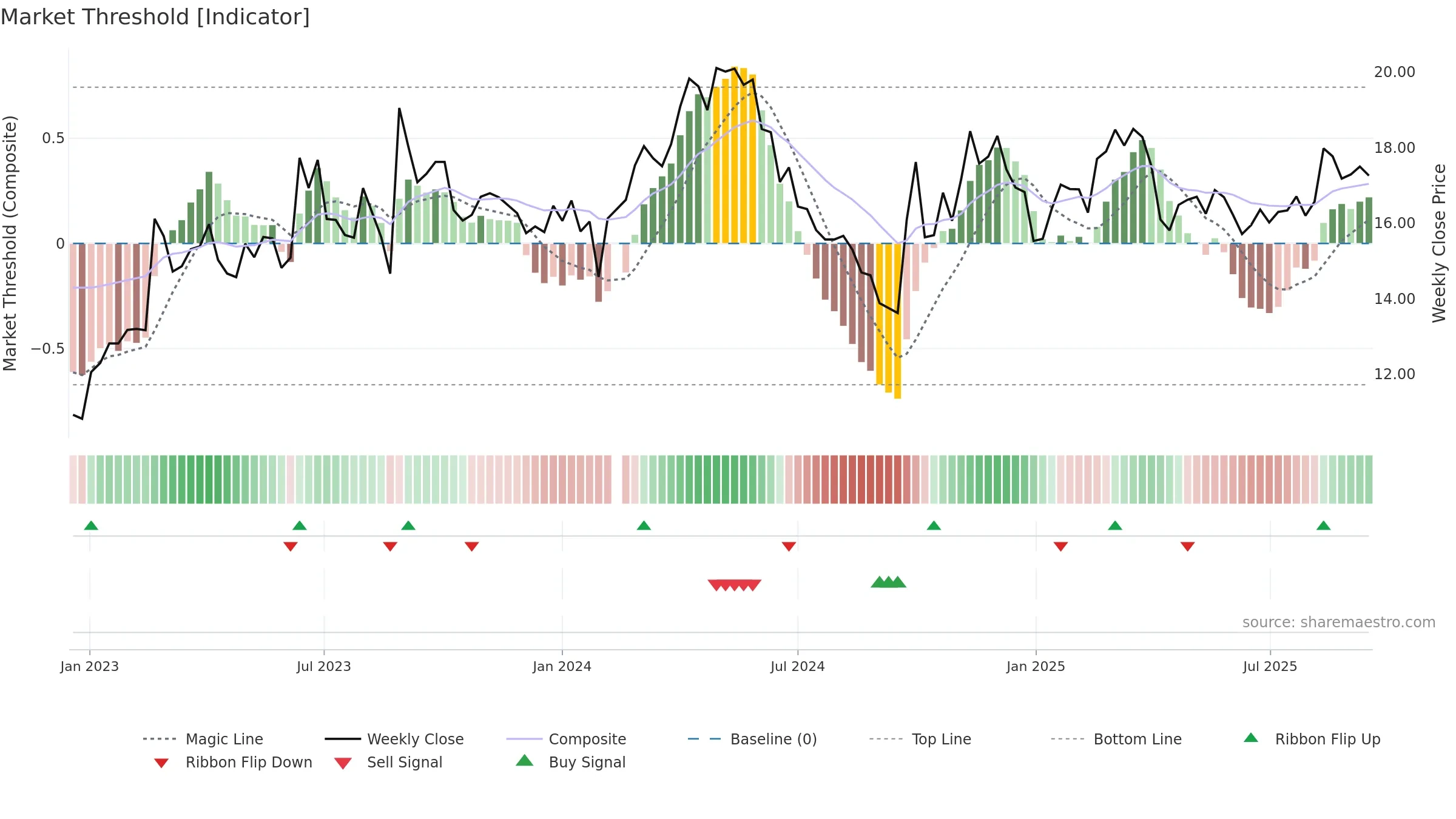Click the ribbon flip up marker after Jan 2024

pos(644,525)
